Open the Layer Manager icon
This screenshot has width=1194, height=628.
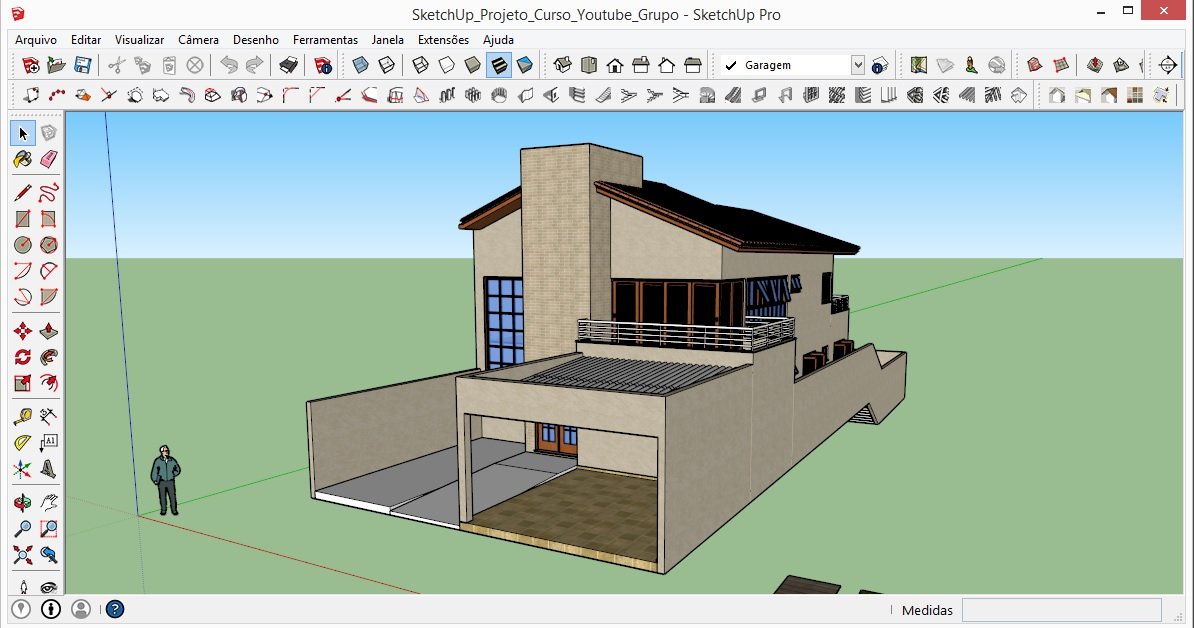click(x=880, y=65)
